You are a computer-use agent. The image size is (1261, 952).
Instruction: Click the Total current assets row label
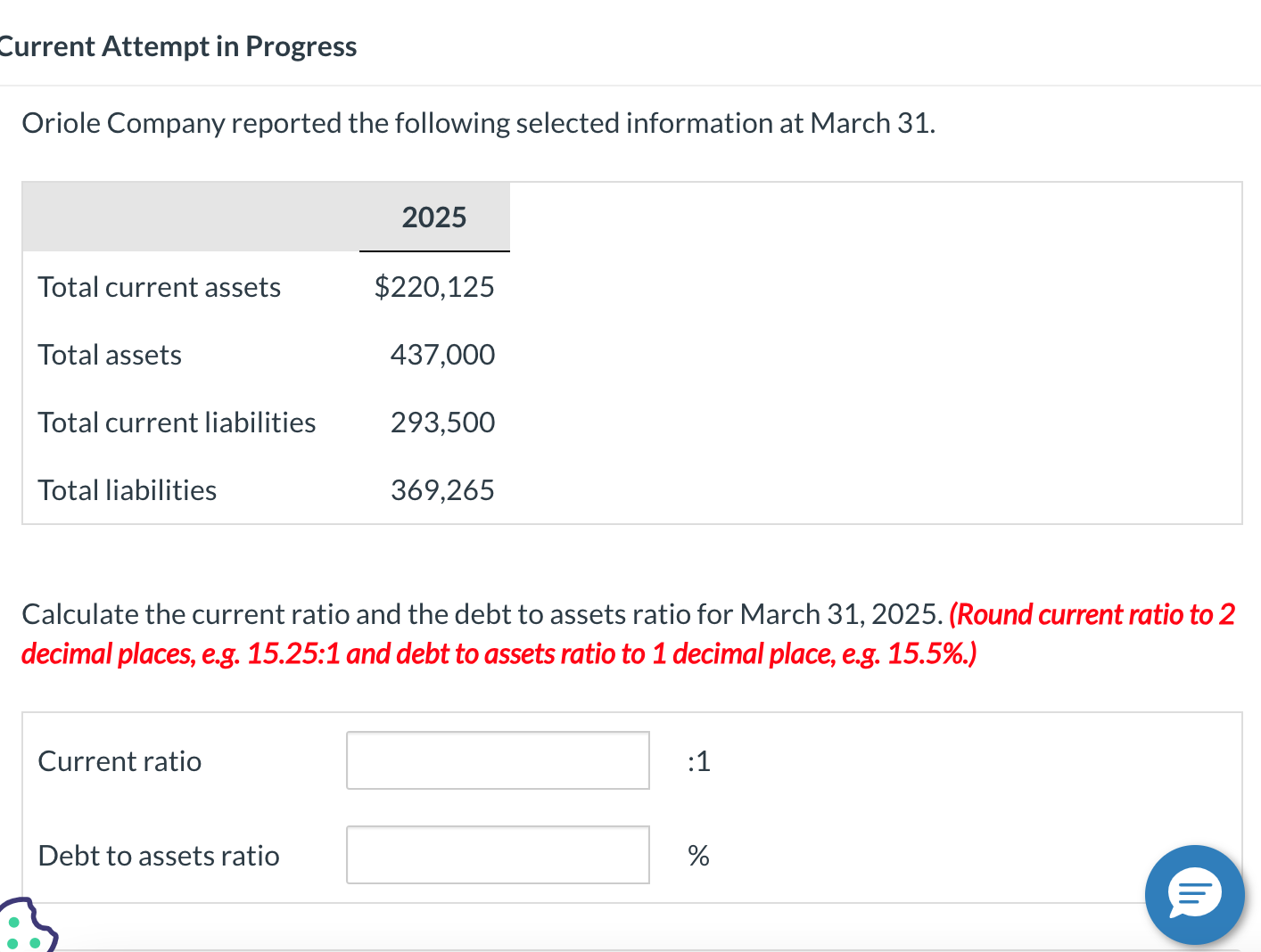pyautogui.click(x=159, y=287)
